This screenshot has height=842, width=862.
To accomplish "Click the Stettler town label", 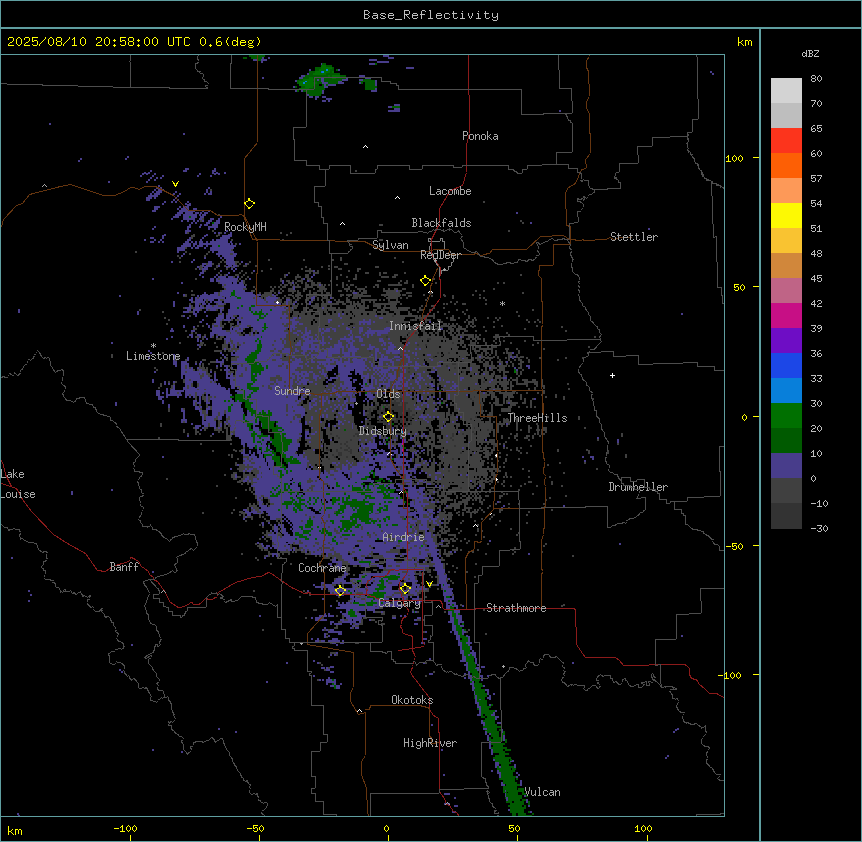I will click(634, 237).
